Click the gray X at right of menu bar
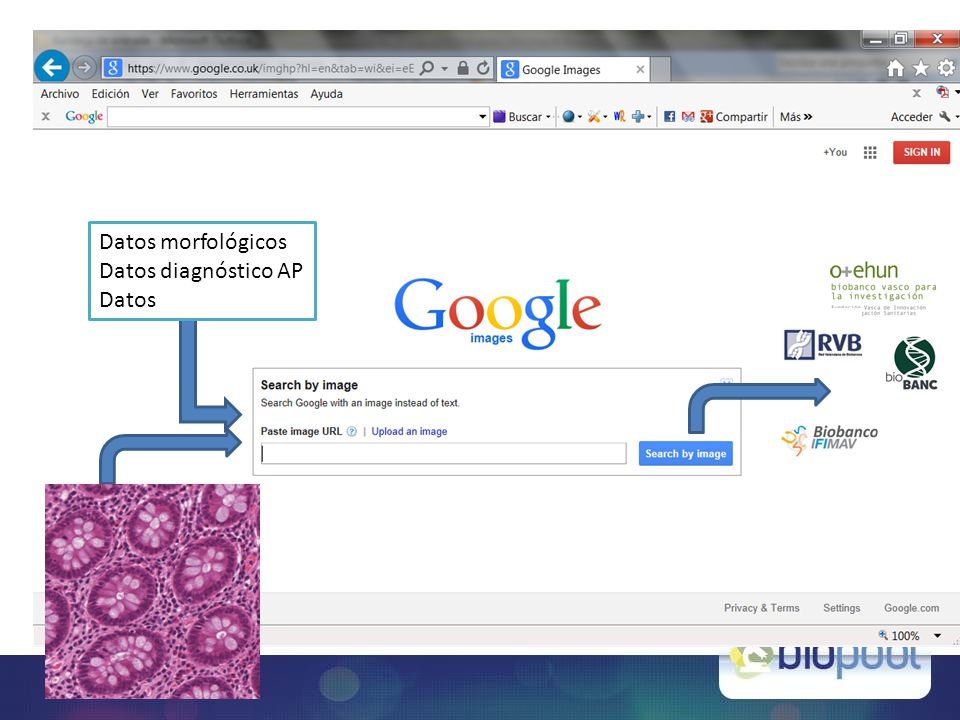This screenshot has width=960, height=720. click(917, 93)
